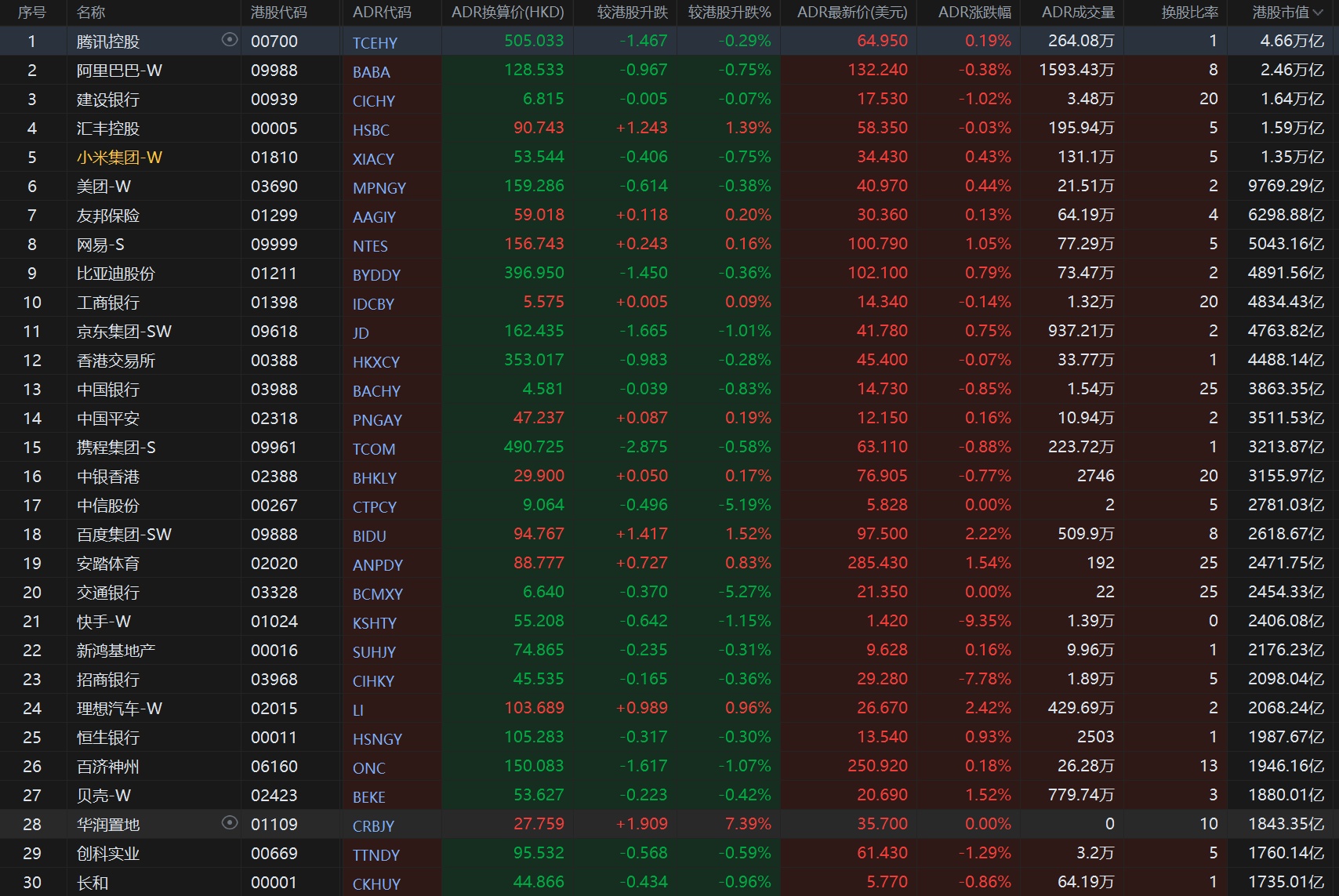Open the XIACY ADR code

pyautogui.click(x=373, y=159)
